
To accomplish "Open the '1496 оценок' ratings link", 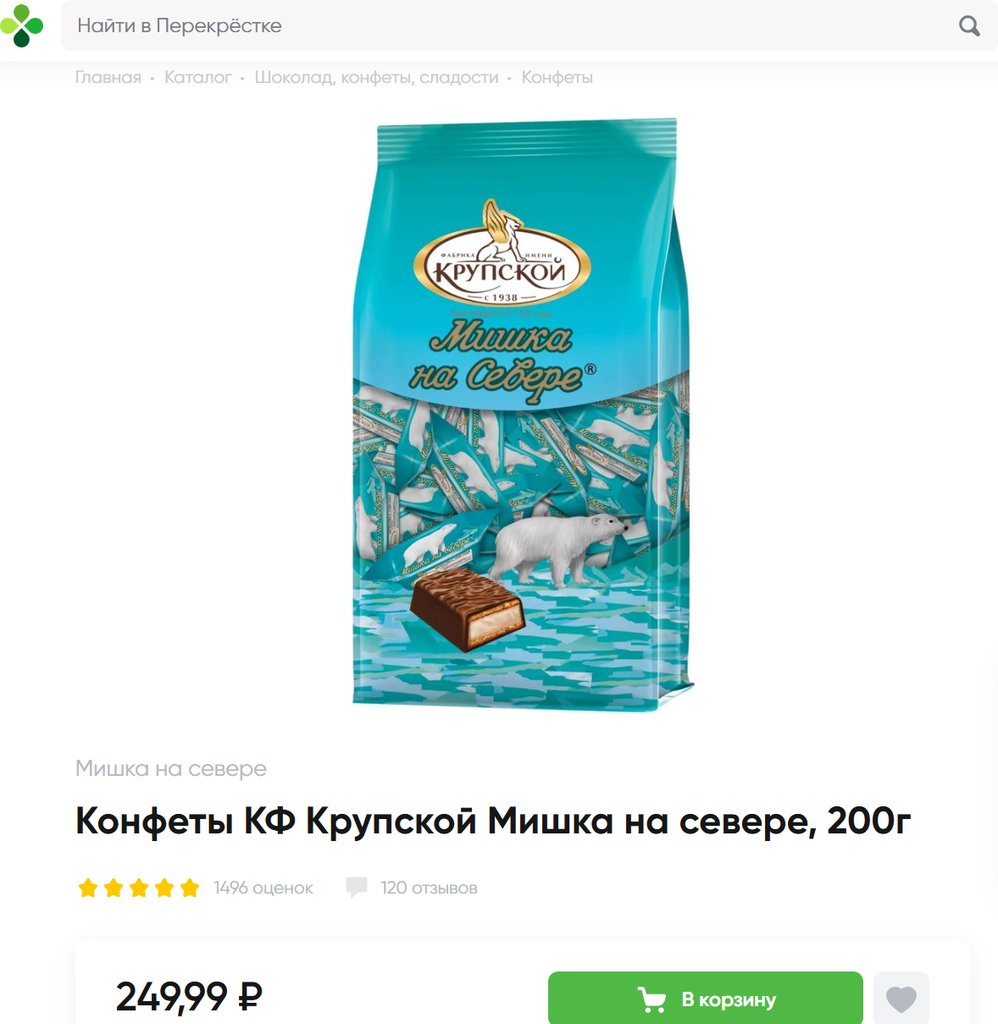I will [x=263, y=888].
